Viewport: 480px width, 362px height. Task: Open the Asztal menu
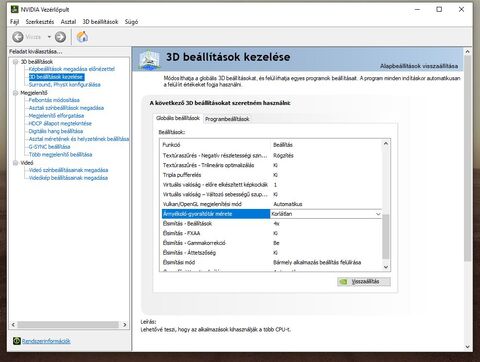pyautogui.click(x=68, y=22)
